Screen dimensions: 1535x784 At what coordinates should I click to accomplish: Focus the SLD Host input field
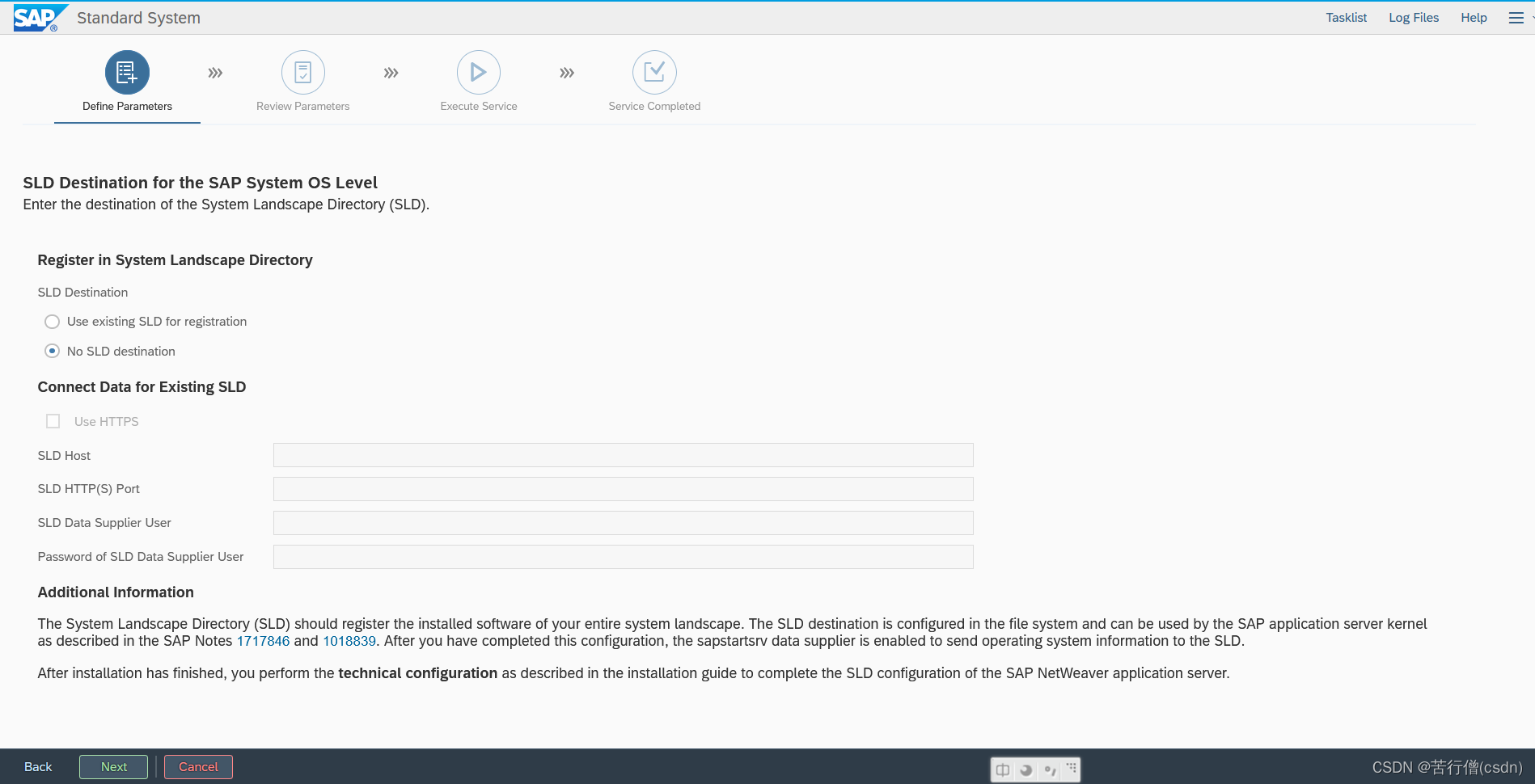click(x=623, y=455)
